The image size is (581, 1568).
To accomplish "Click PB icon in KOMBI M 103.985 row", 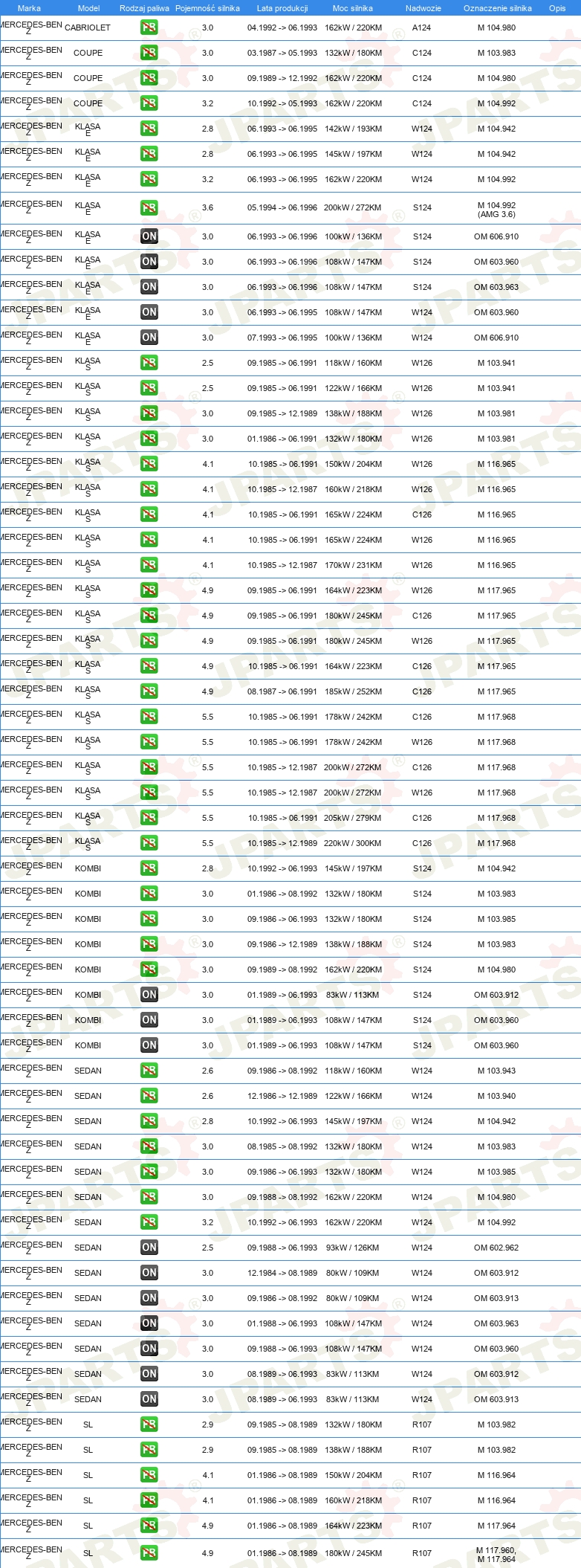I will pos(149,919).
